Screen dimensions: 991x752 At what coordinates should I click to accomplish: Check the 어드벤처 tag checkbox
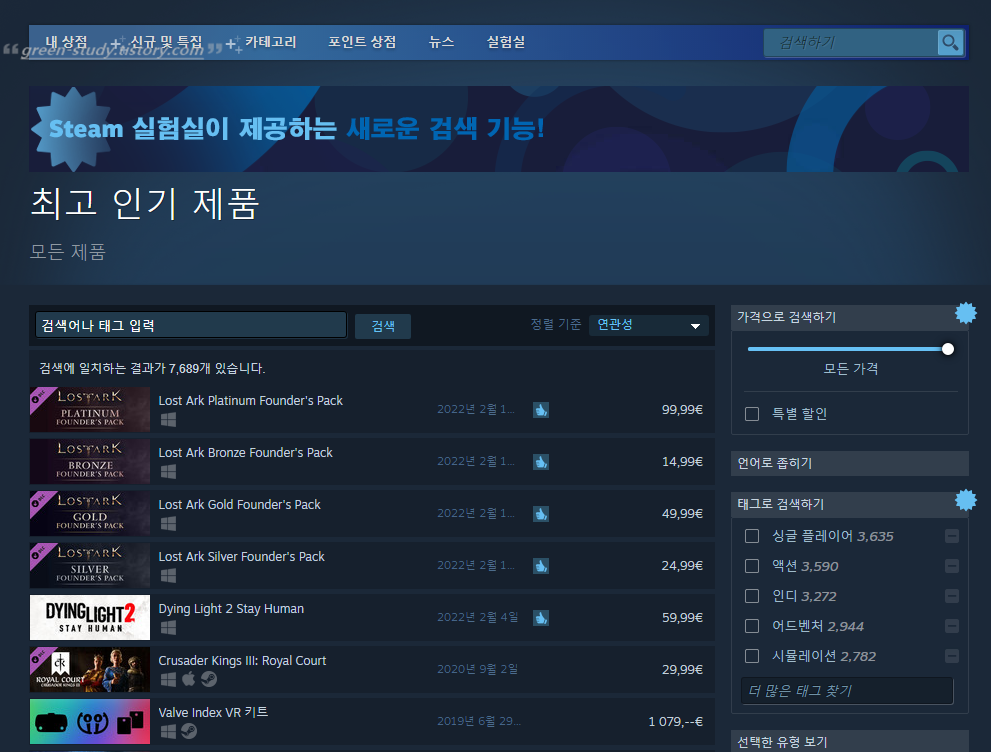coord(752,626)
